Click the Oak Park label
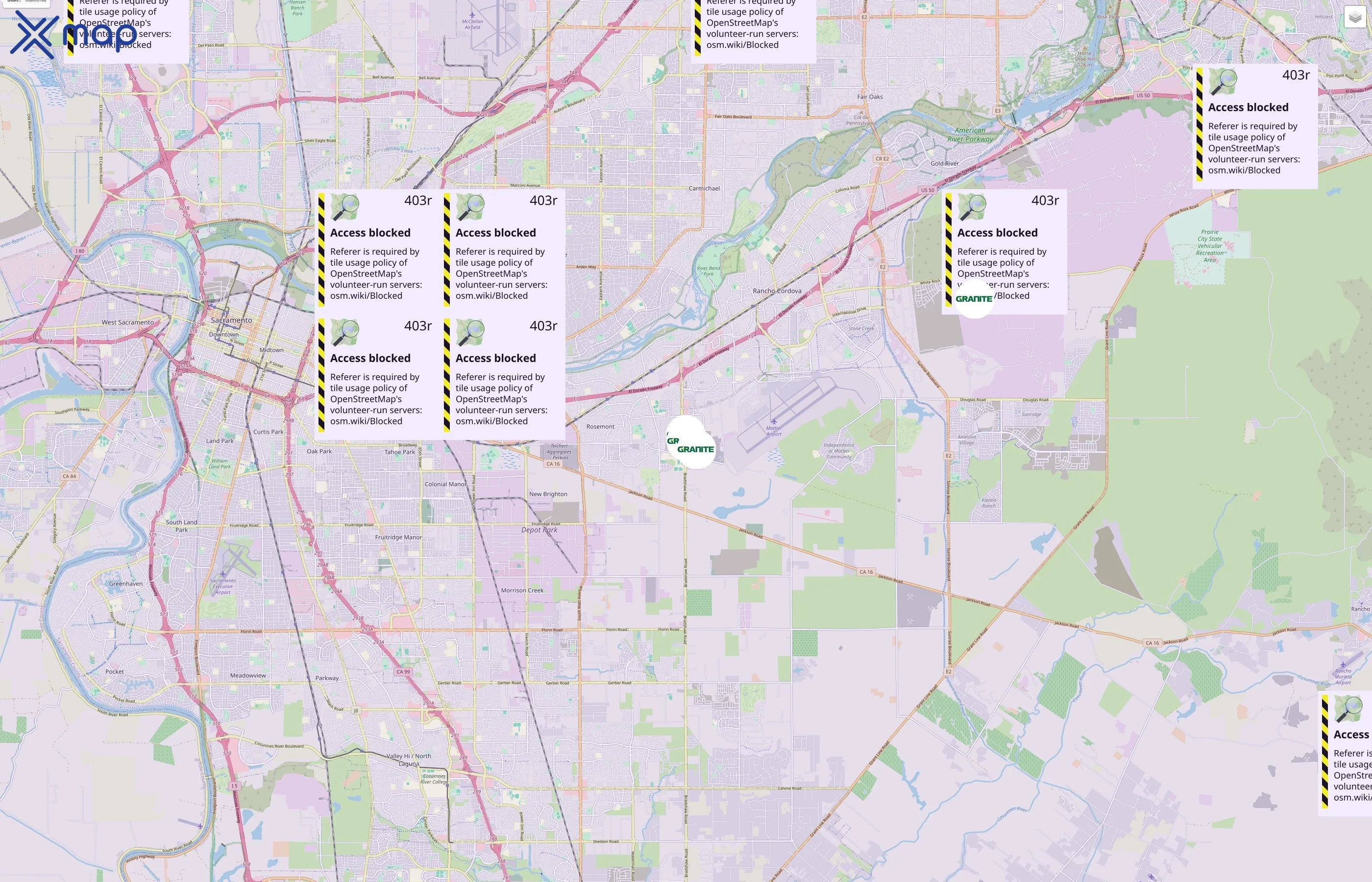Image resolution: width=1372 pixels, height=882 pixels. tap(319, 451)
